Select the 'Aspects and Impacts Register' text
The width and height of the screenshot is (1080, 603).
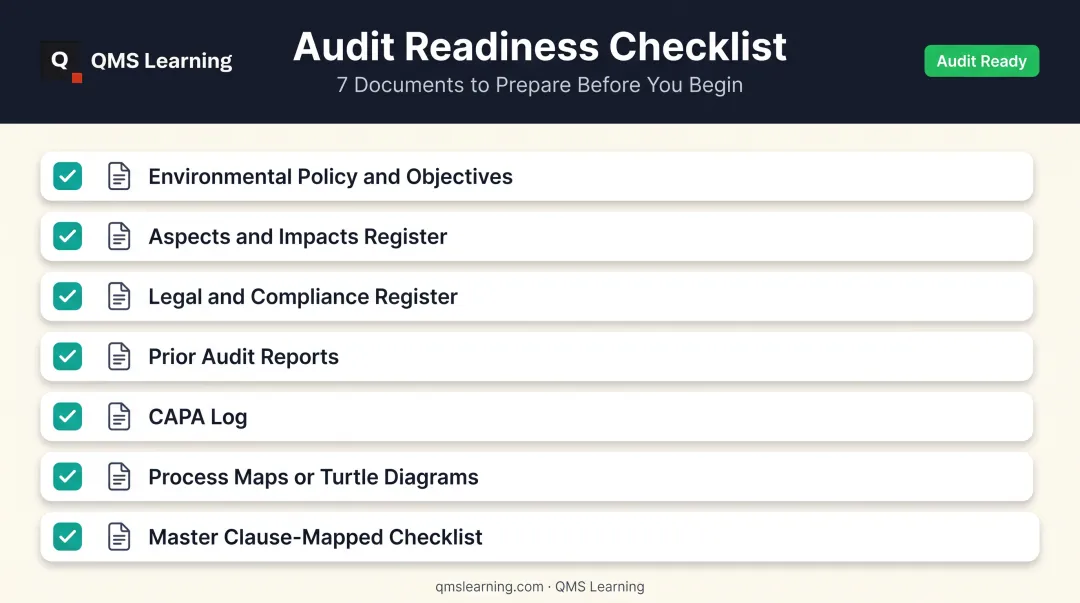[298, 237]
